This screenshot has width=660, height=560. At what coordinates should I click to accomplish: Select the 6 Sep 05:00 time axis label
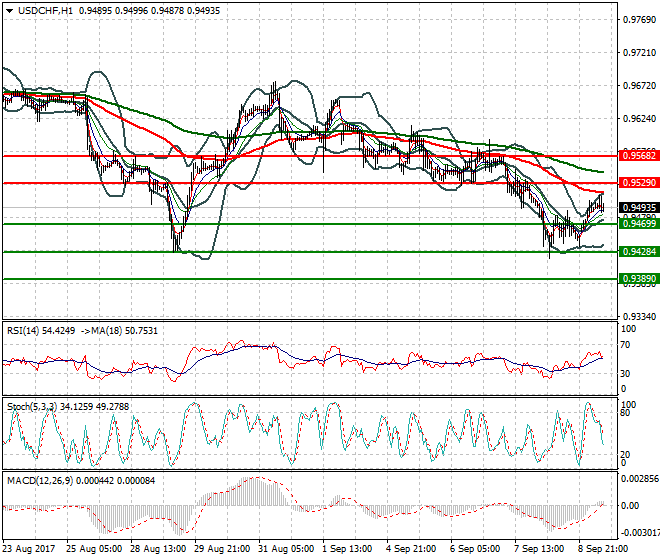coord(475,549)
